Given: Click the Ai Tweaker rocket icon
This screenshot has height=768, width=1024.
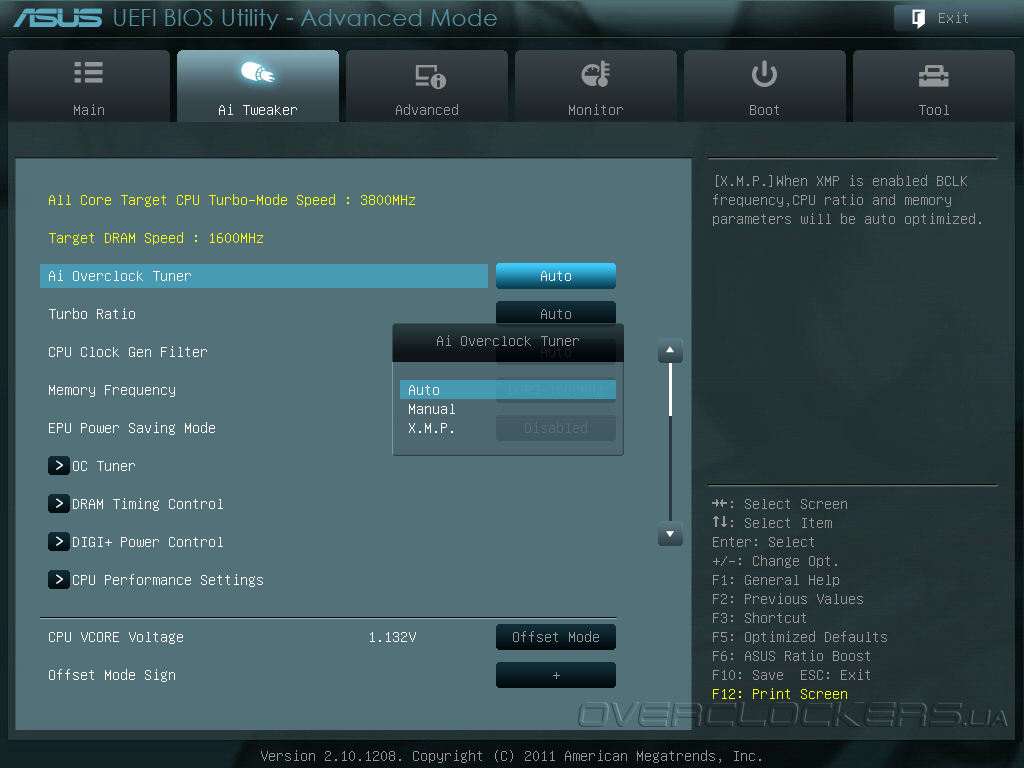Looking at the screenshot, I should (258, 72).
